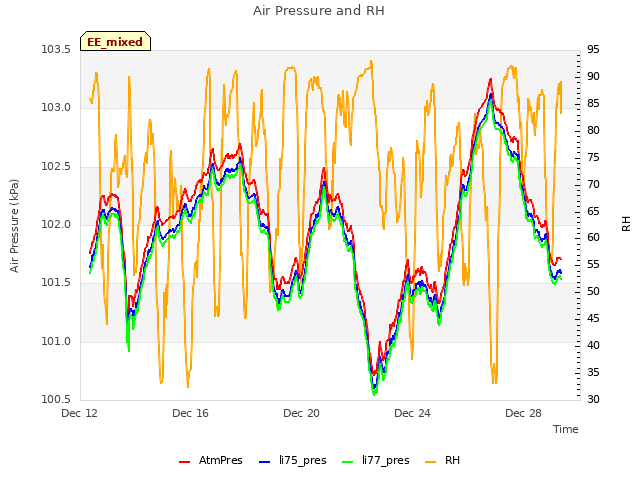The image size is (640, 480).
Task: Click the 100.5 pressure tick label
Action: 56,399
